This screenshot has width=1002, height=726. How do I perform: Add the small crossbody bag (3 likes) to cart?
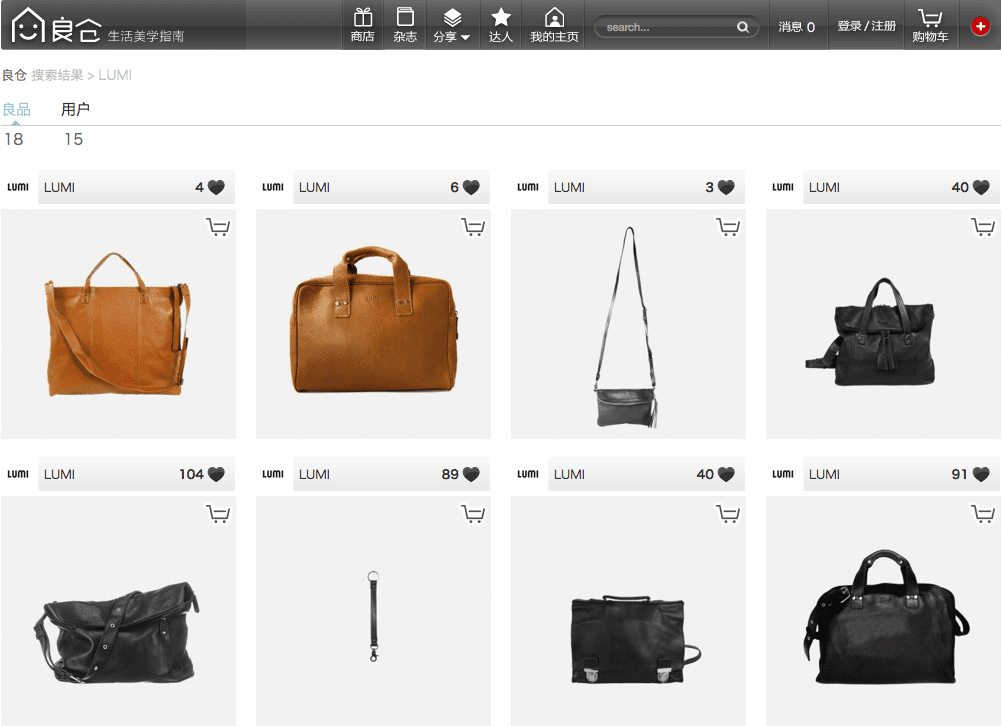pos(728,227)
